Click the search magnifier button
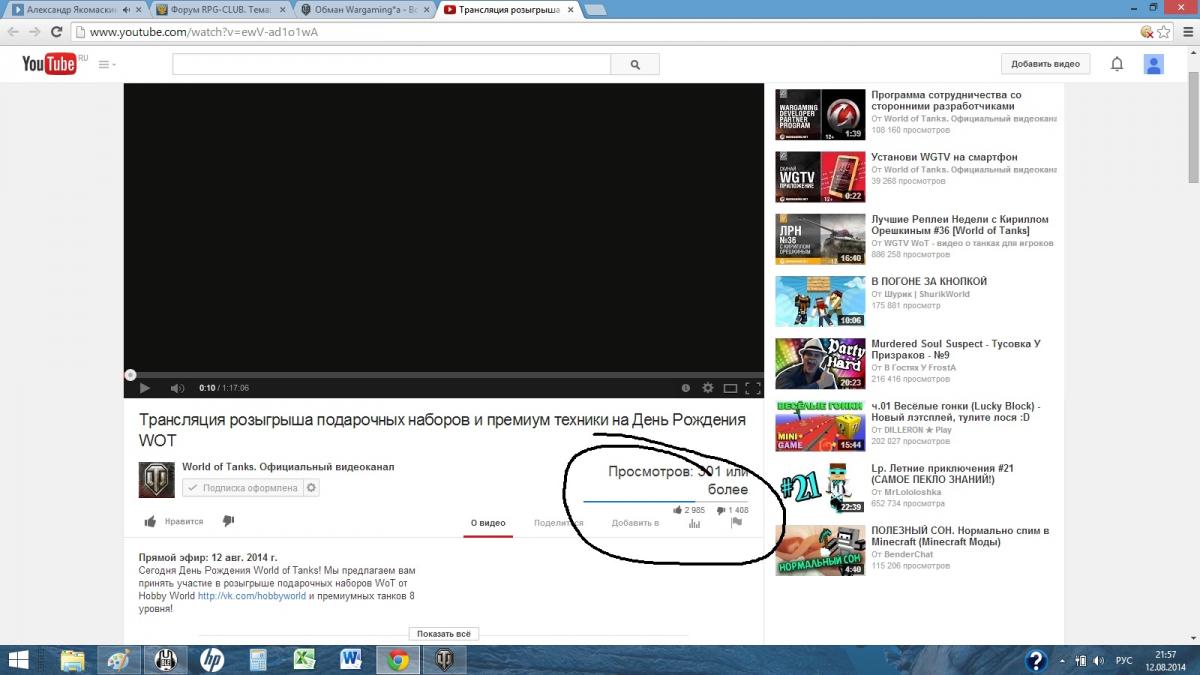This screenshot has height=675, width=1200. click(635, 64)
